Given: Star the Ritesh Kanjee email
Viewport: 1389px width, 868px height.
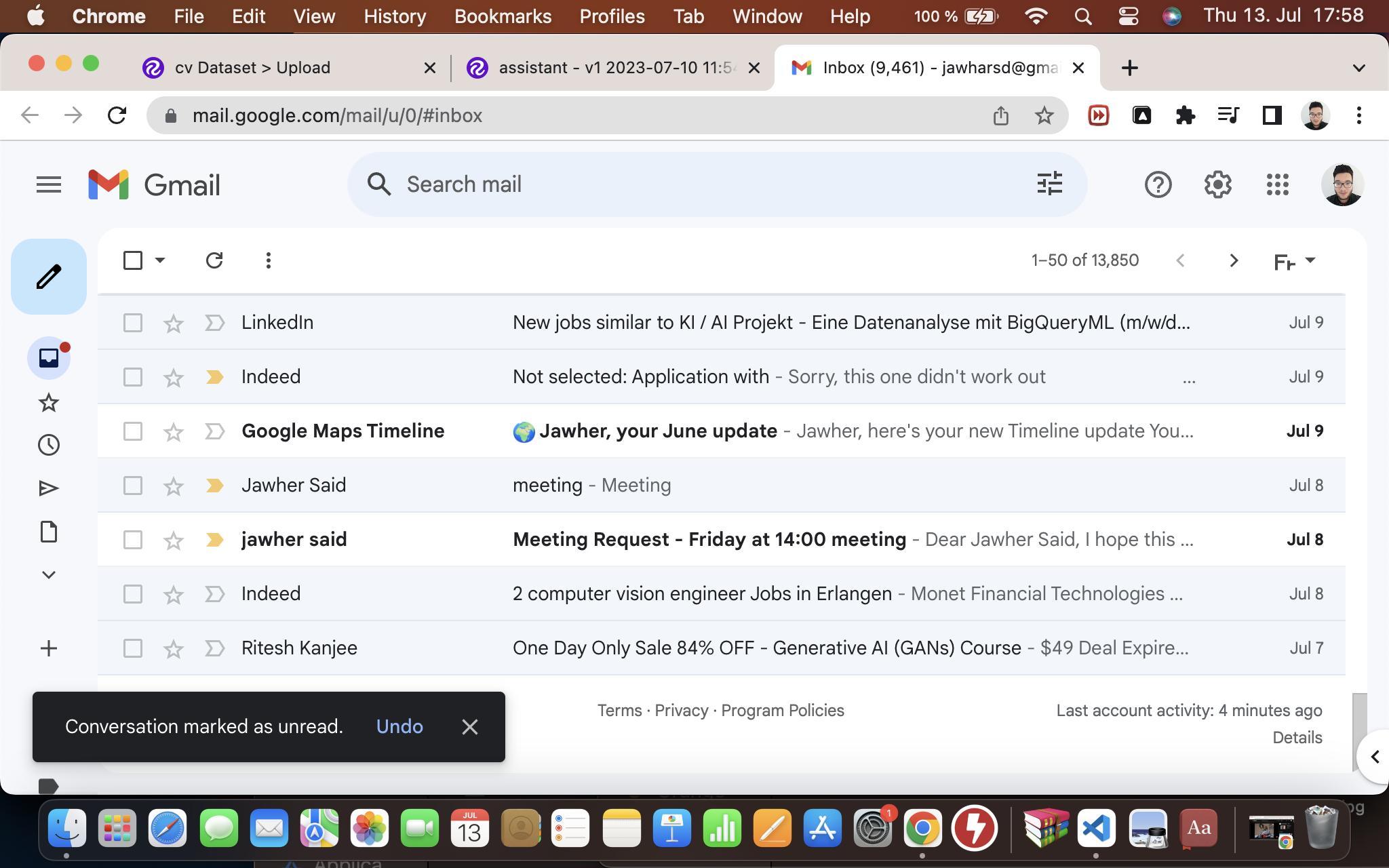Looking at the screenshot, I should click(x=174, y=648).
